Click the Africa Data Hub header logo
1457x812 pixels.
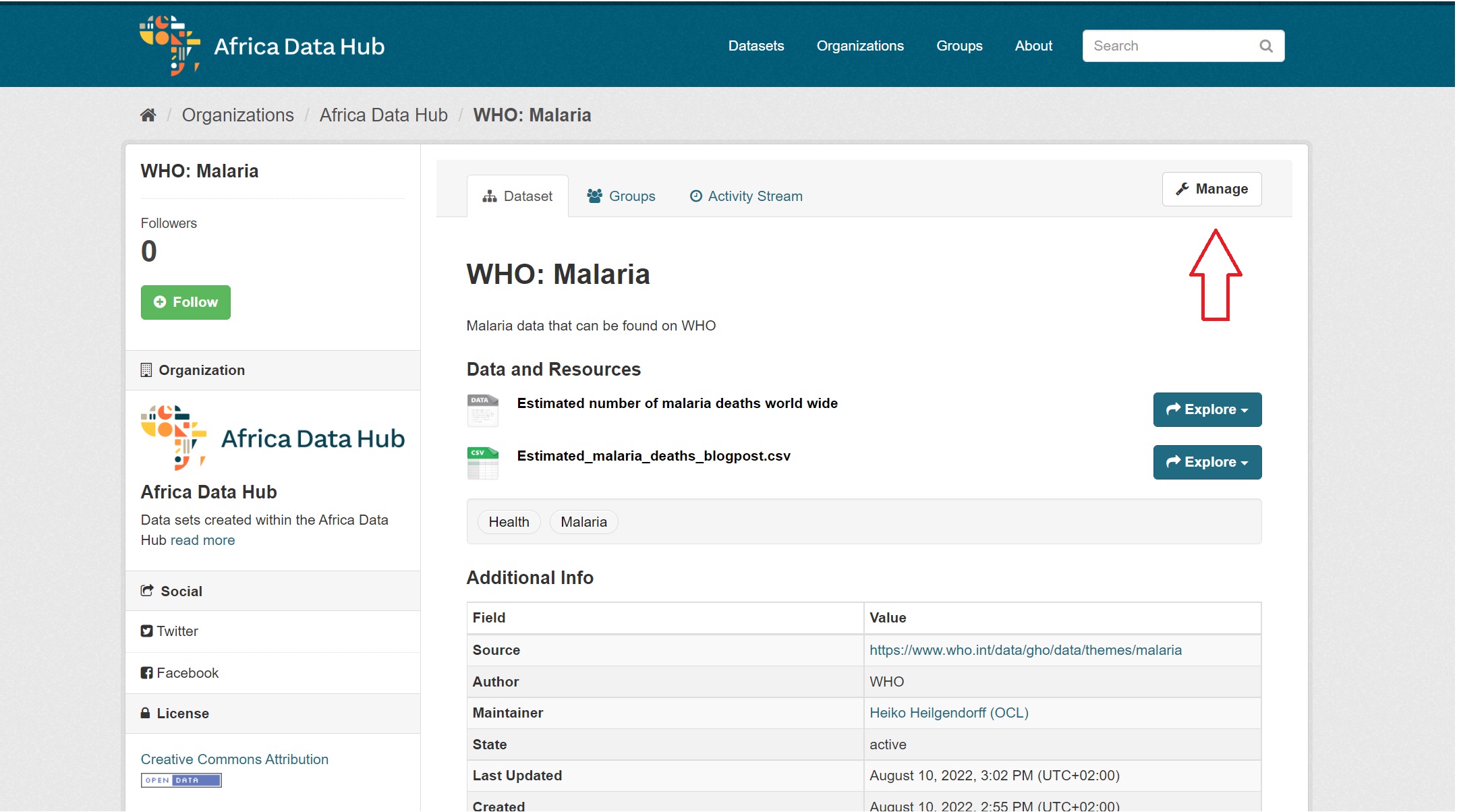pyautogui.click(x=262, y=46)
